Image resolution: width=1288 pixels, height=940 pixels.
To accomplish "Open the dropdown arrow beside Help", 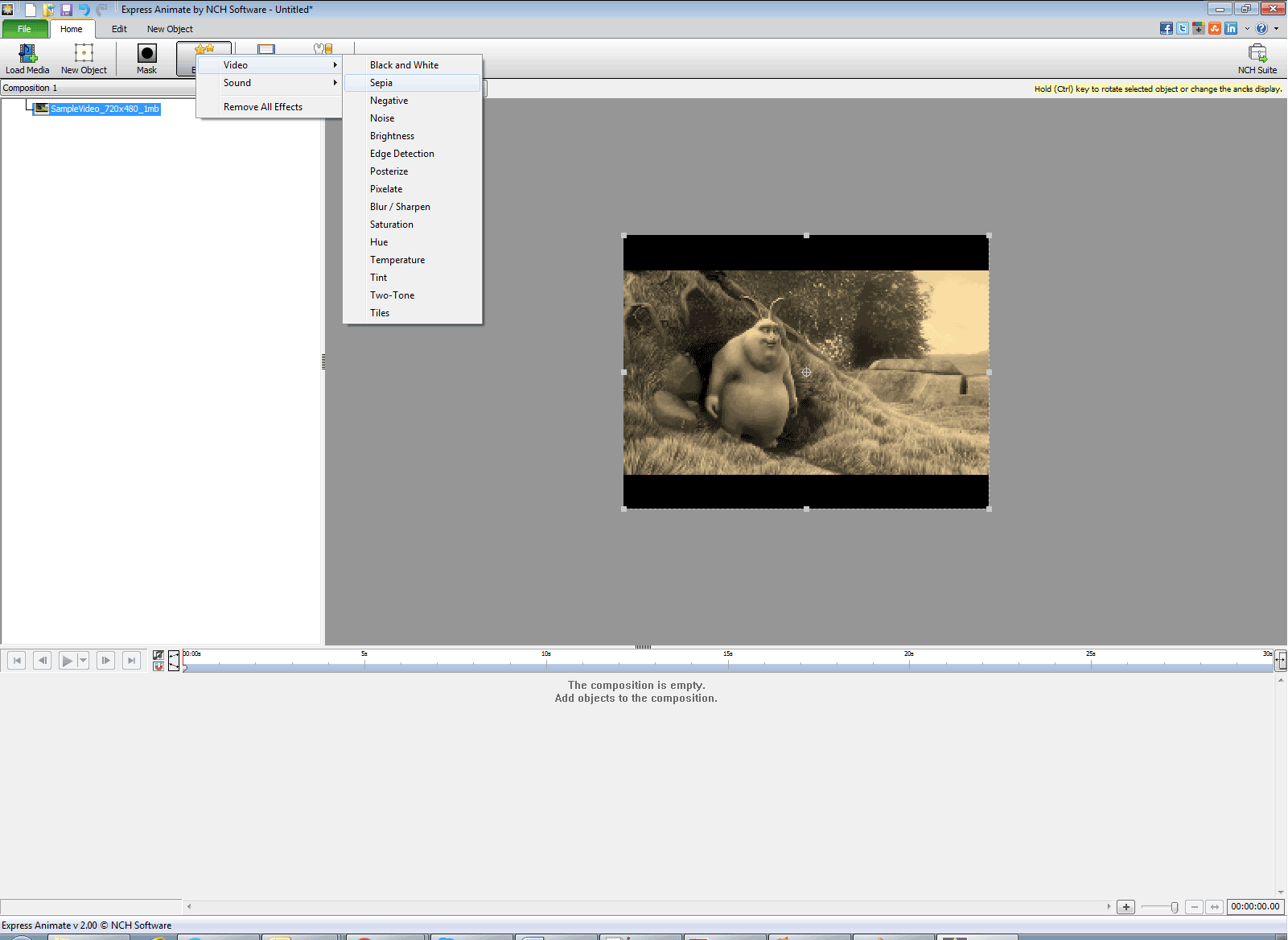I will pos(1276,28).
